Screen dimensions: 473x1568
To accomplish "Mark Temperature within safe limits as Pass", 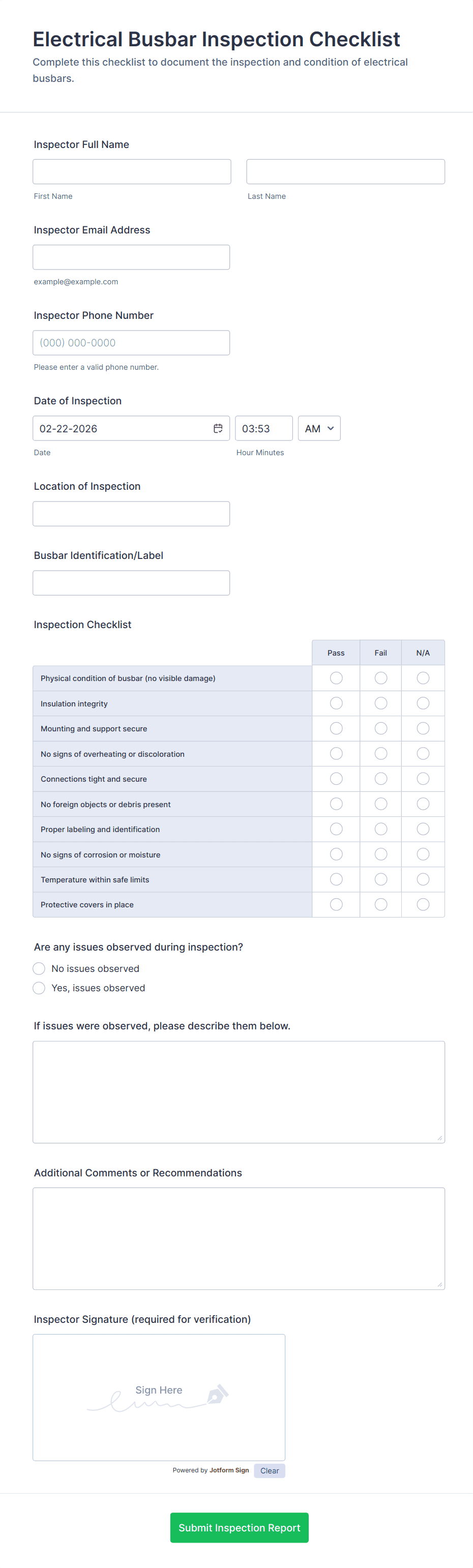I will pos(336,879).
